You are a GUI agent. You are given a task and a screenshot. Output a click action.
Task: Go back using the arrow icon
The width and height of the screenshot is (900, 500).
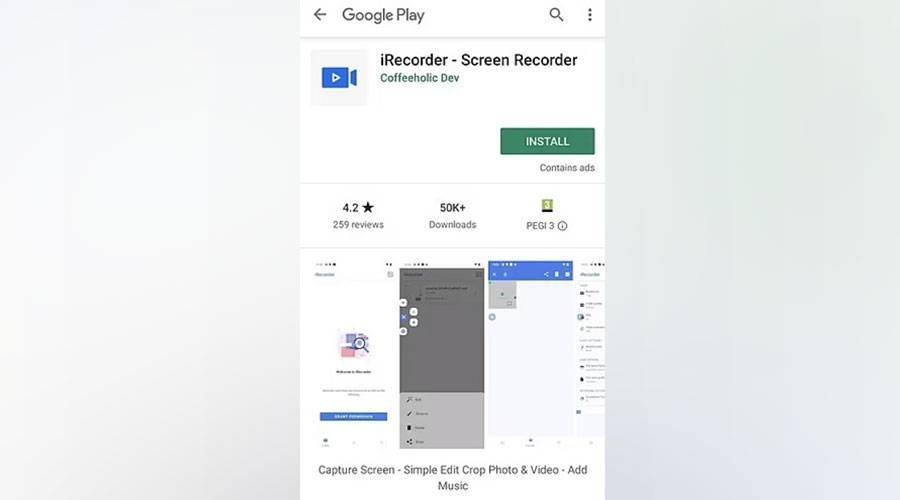pyautogui.click(x=320, y=14)
